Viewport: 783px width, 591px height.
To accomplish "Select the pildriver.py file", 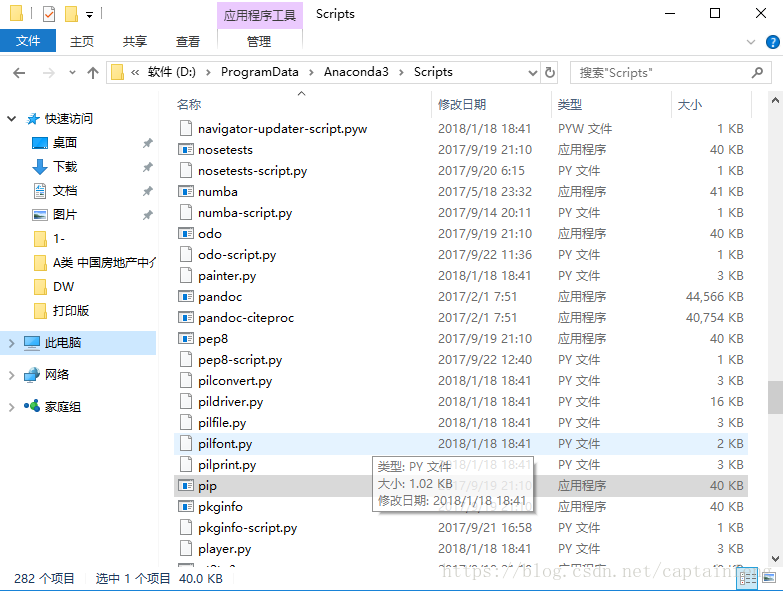I will click(230, 402).
